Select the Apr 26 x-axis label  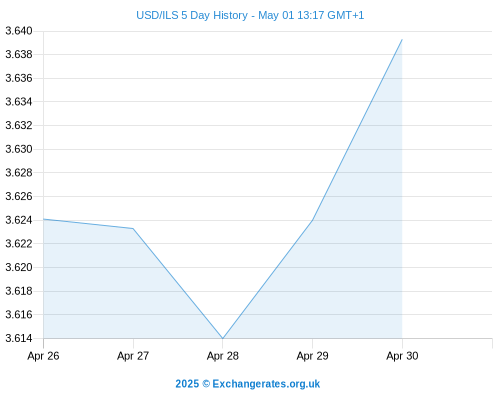pyautogui.click(x=43, y=356)
